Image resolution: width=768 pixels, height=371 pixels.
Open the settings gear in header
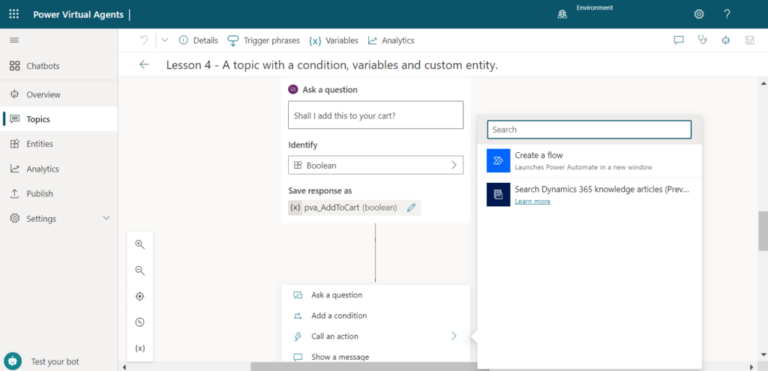[699, 15]
